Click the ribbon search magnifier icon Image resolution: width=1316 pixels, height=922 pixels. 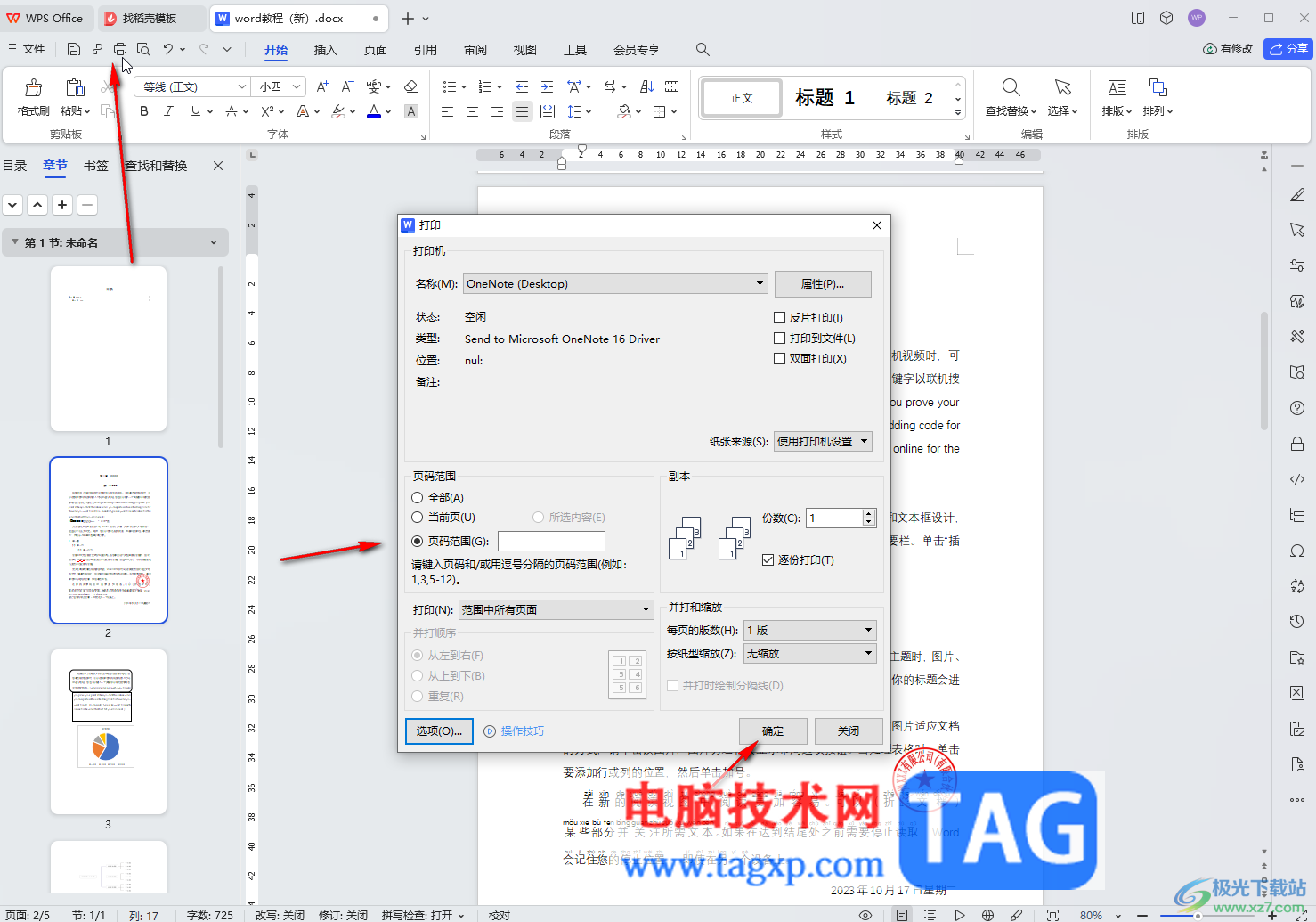pos(703,49)
